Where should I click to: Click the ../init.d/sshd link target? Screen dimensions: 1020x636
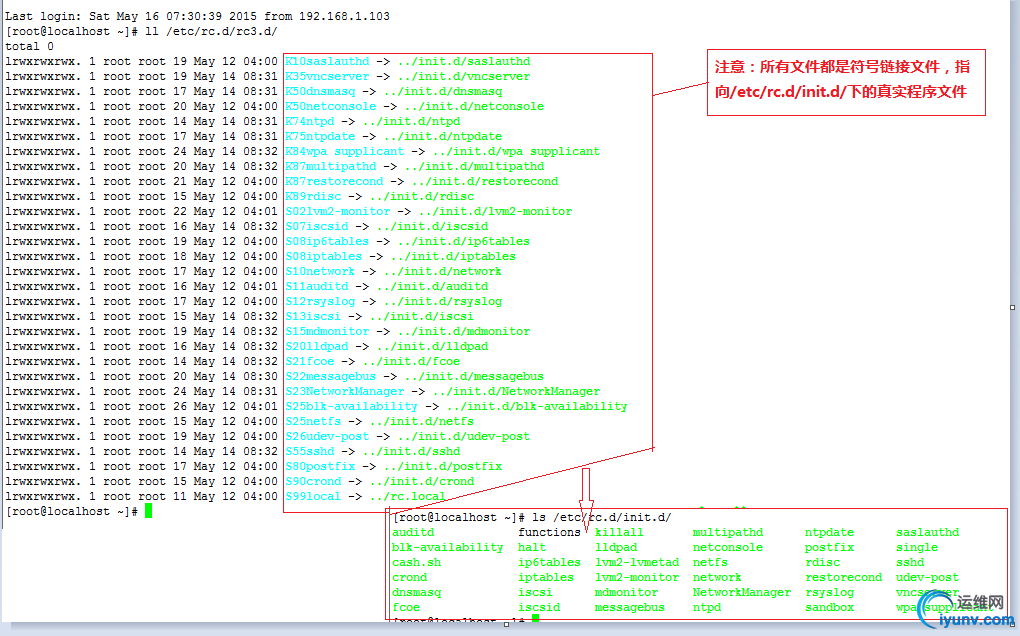411,451
